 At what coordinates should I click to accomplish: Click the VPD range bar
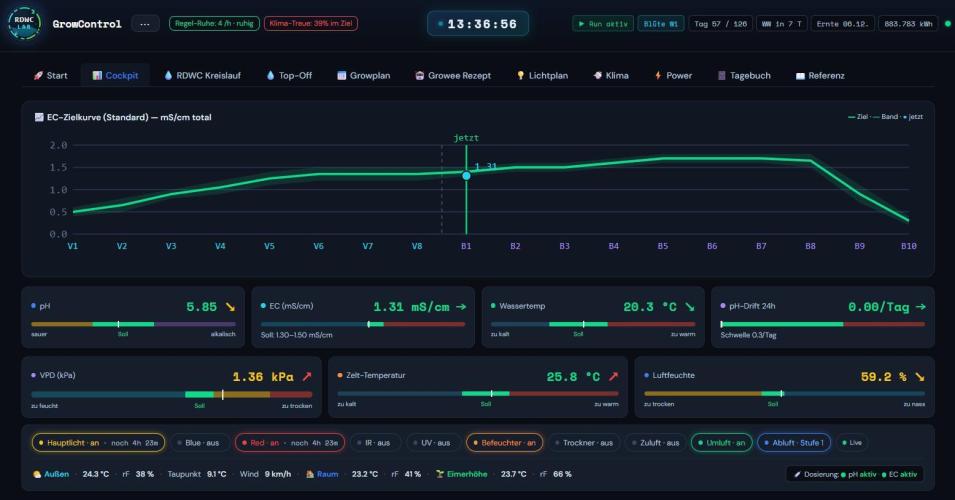[172, 395]
